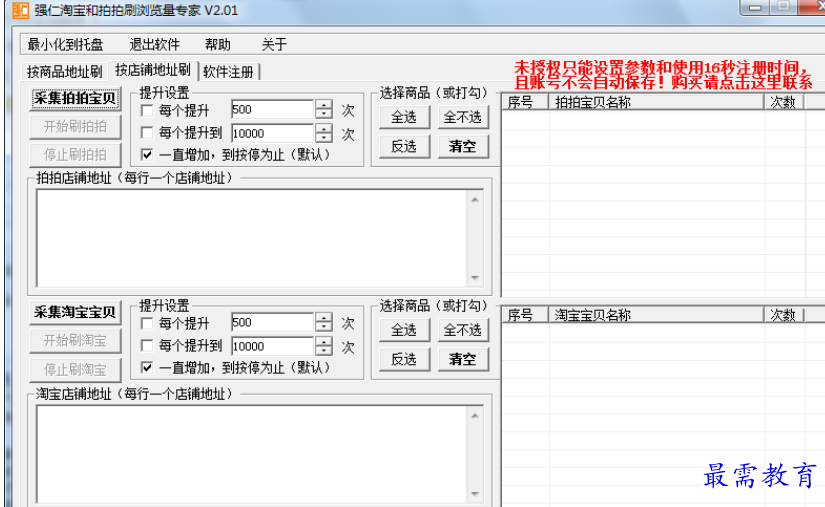
Task: Click inside the 淘宝店铺地址 text area
Action: click(x=251, y=454)
